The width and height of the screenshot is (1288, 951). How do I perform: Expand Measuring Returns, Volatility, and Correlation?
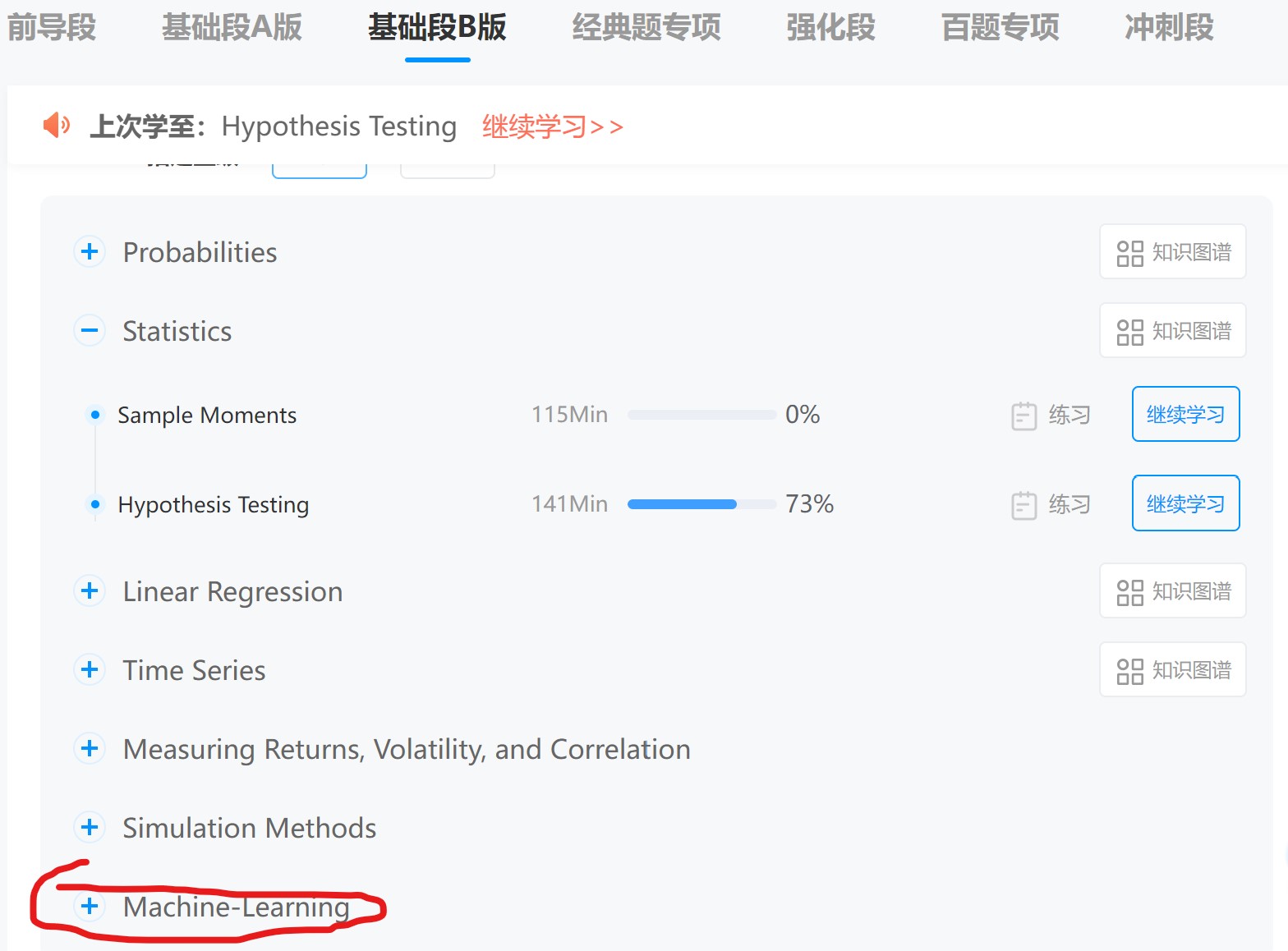[x=90, y=748]
